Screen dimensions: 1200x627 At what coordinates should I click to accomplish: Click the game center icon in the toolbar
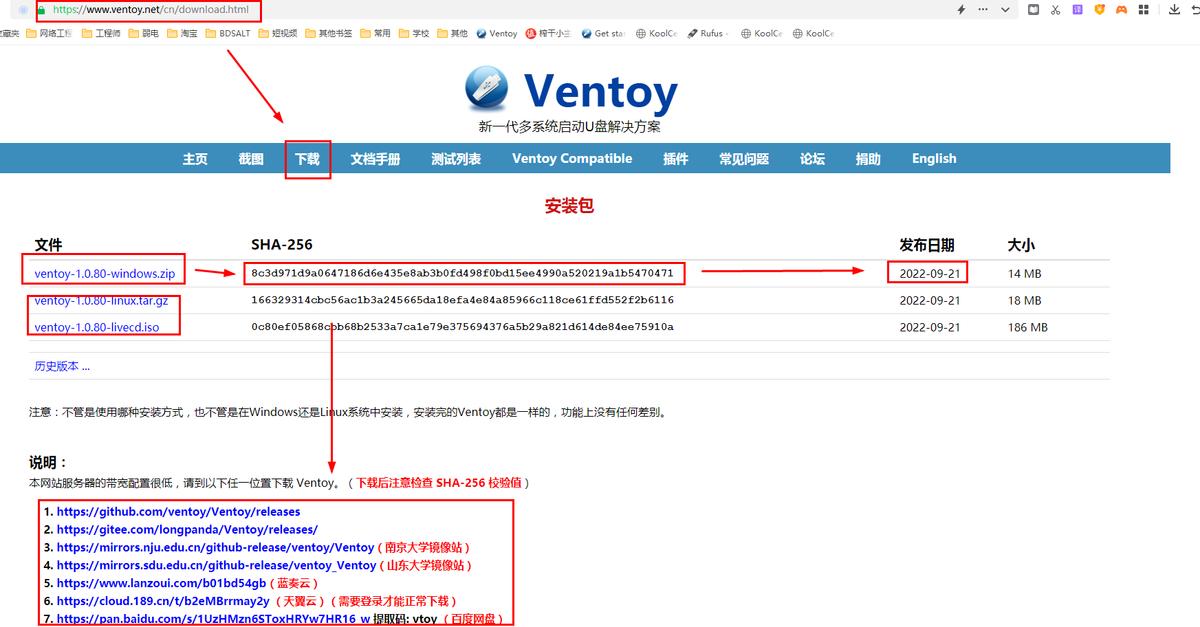tap(1122, 10)
